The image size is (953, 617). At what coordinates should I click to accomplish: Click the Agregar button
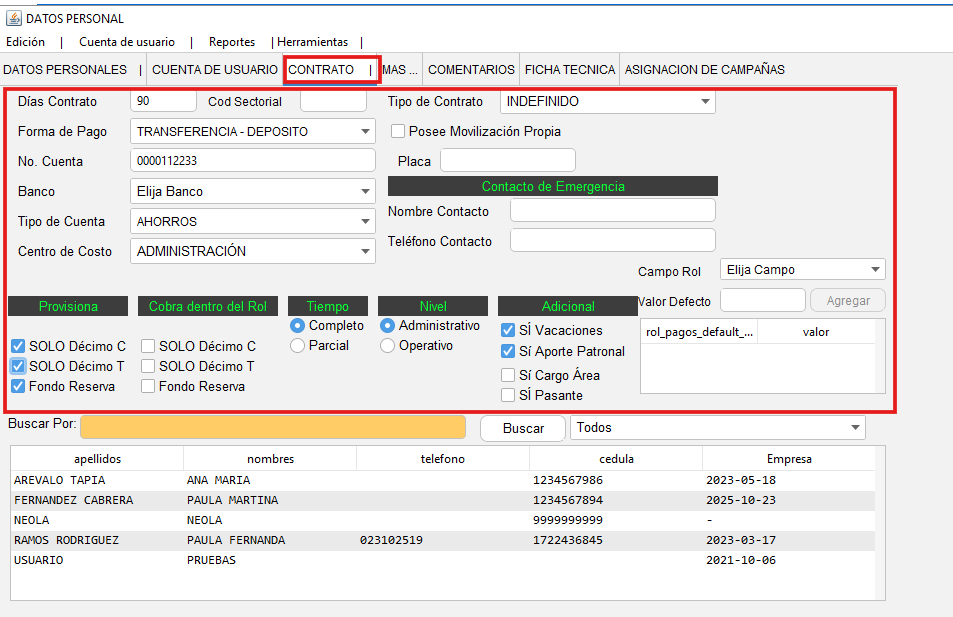pos(848,300)
